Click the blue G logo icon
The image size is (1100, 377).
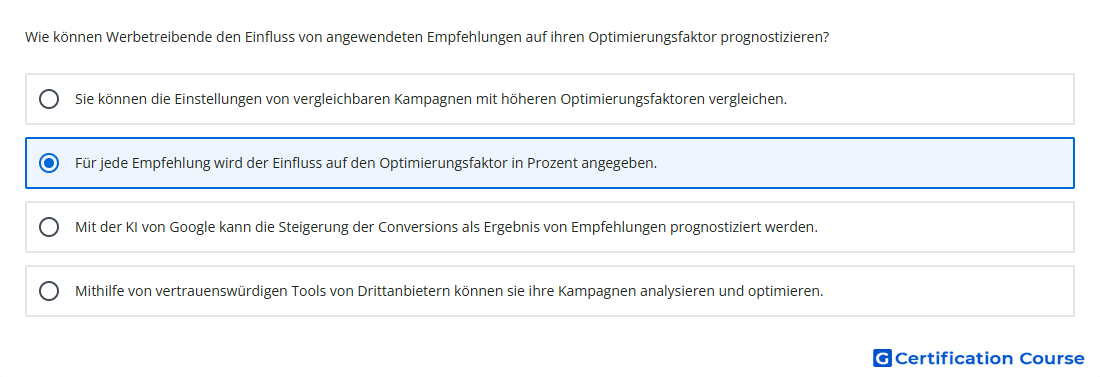[882, 358]
